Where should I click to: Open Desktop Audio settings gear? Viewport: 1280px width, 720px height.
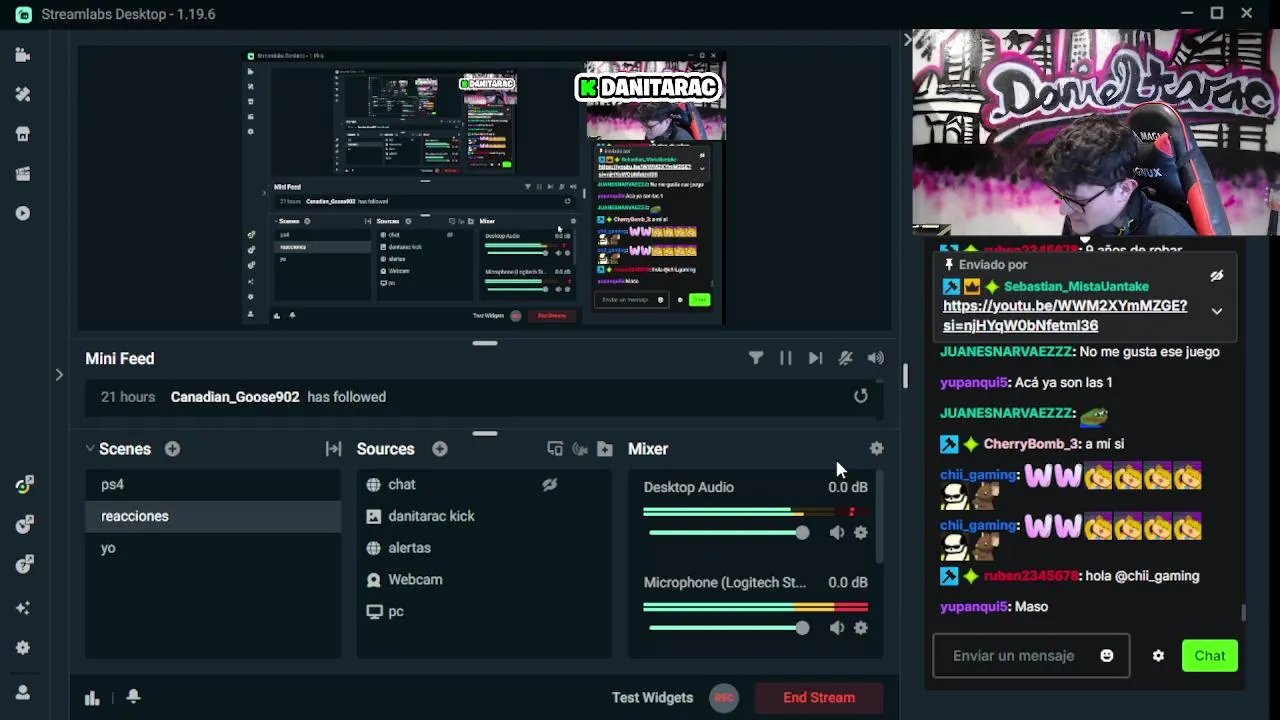point(861,533)
